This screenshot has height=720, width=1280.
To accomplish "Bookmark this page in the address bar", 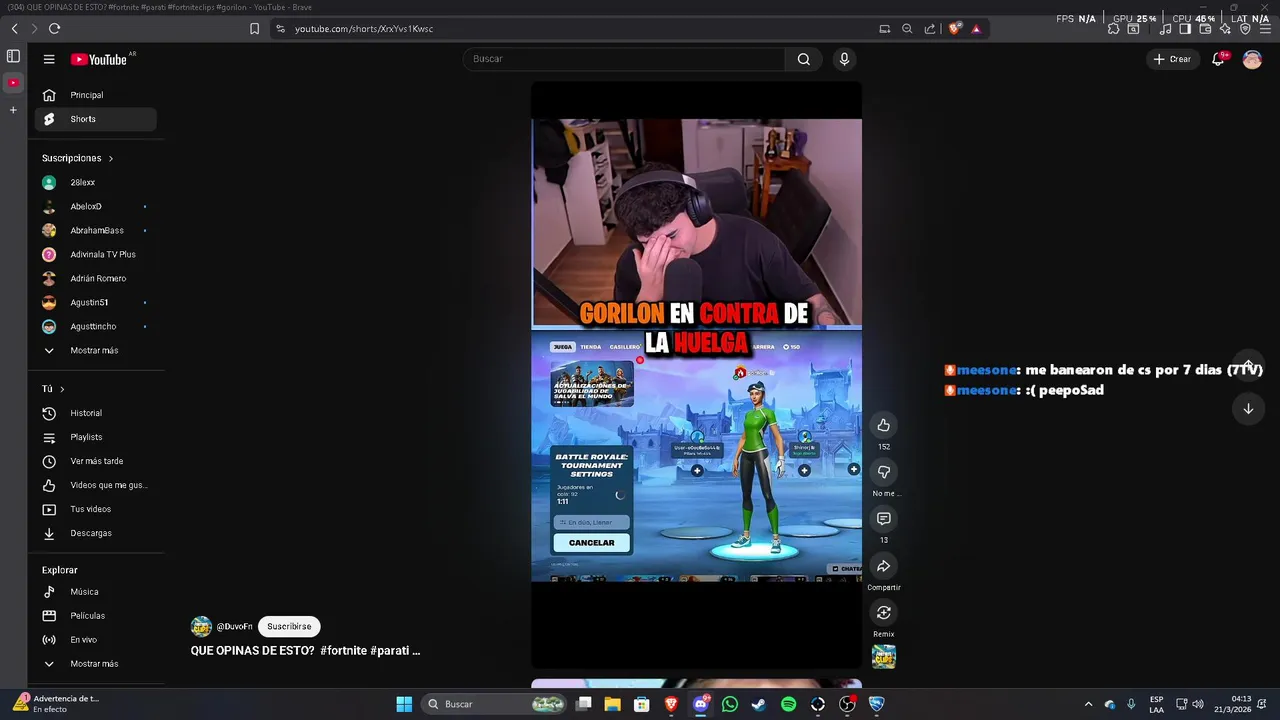I will pyautogui.click(x=254, y=29).
